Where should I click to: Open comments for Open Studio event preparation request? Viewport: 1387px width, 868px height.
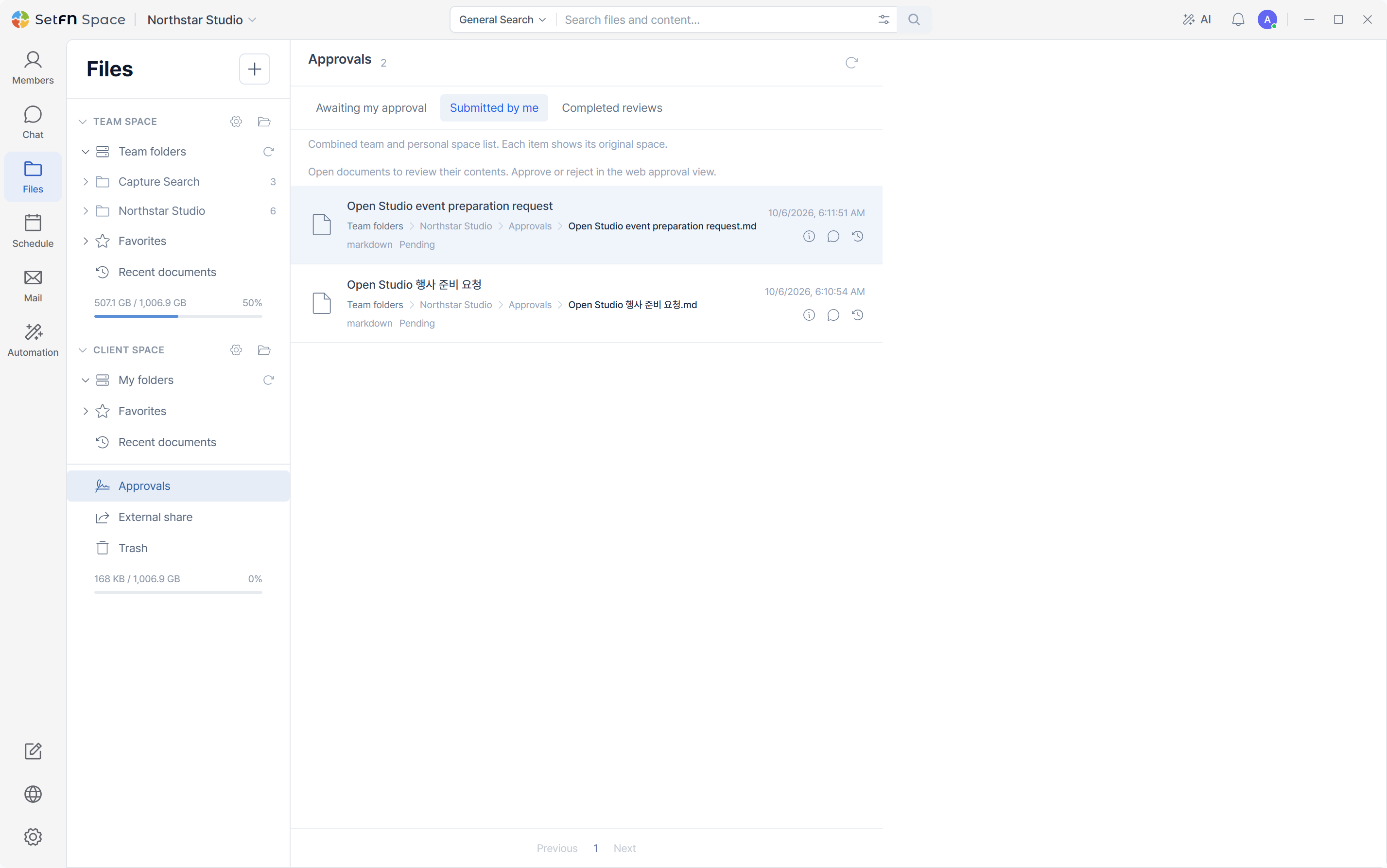pos(833,236)
